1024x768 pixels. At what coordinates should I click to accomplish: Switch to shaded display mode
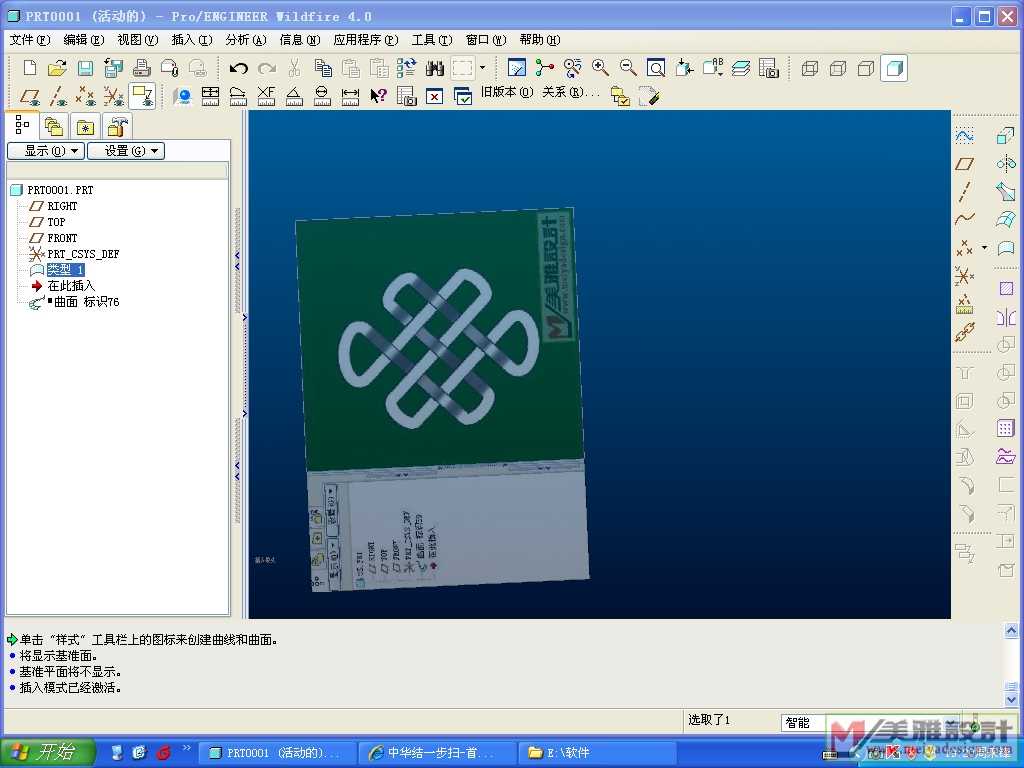894,68
